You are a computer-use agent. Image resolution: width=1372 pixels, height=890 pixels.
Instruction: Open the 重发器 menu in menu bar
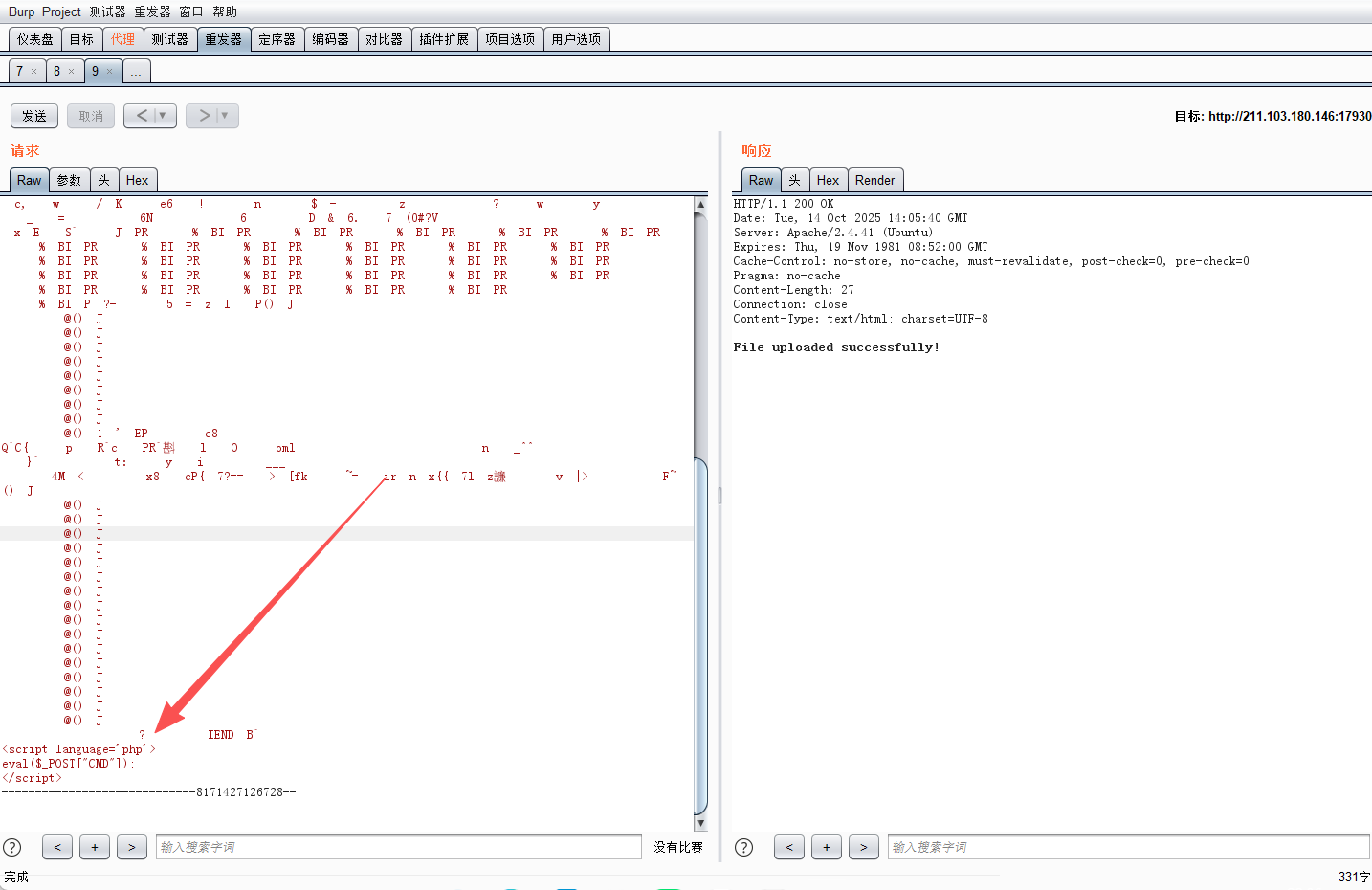(152, 11)
